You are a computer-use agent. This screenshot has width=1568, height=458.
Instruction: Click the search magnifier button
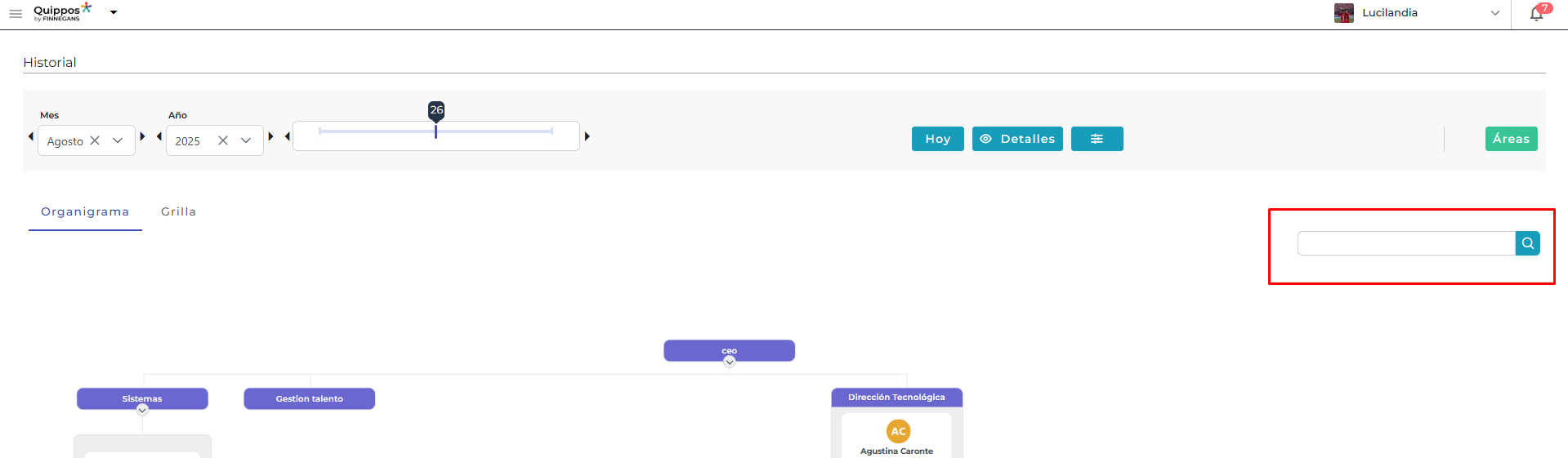coord(1528,243)
